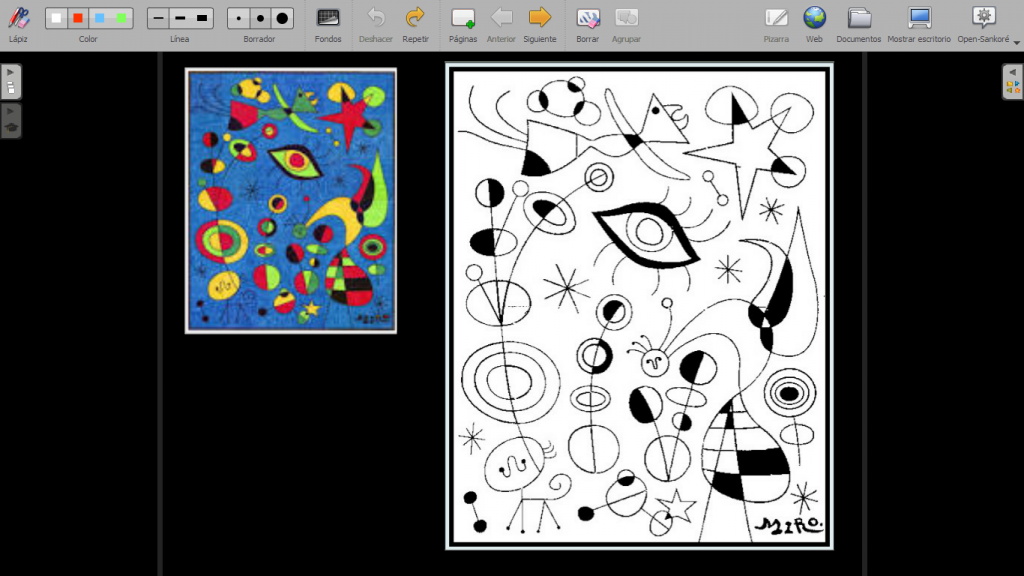Choose the white color swatch
Image resolution: width=1024 pixels, height=576 pixels.
tap(56, 18)
